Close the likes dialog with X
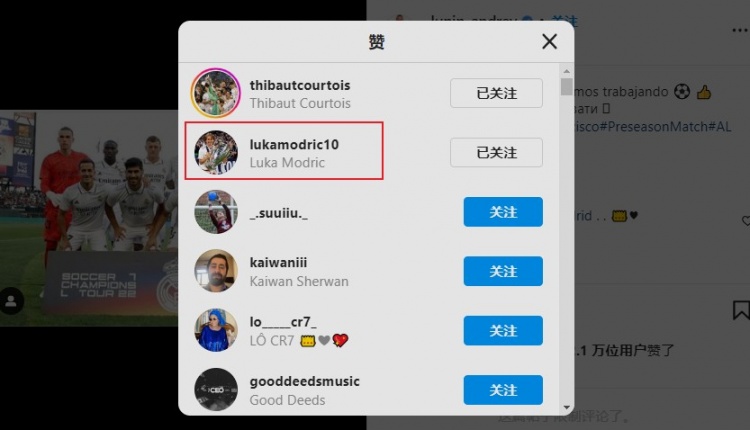This screenshot has width=750, height=430. (550, 42)
